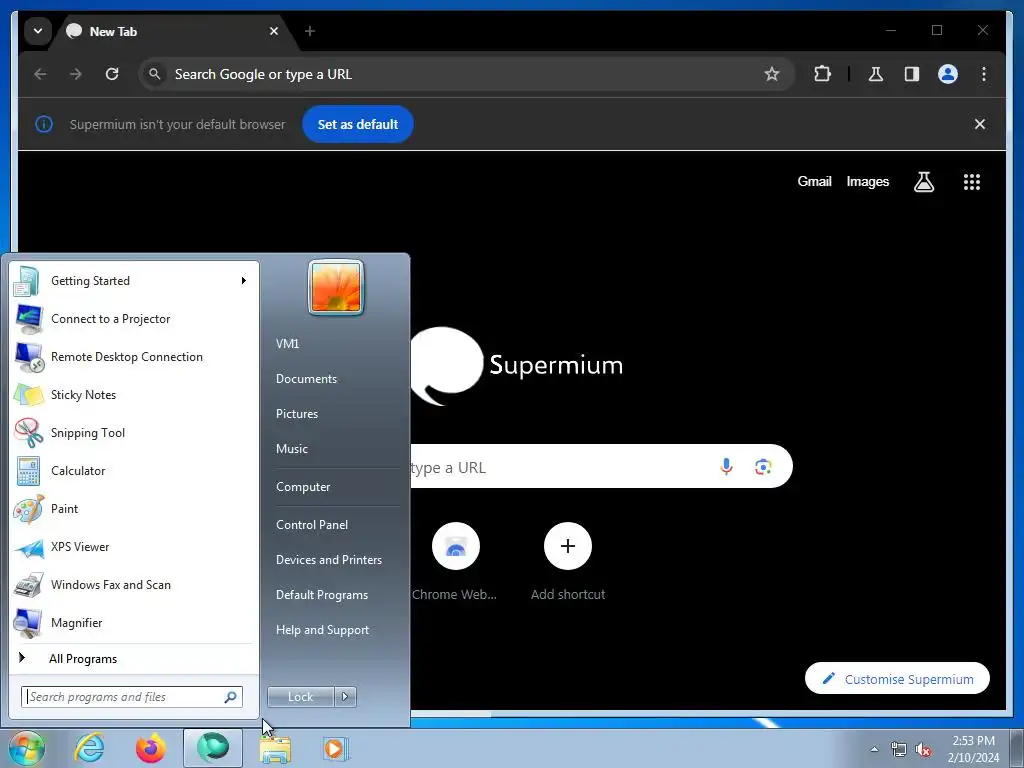Screen dimensions: 1024x768
Task: Open Sticky Notes
Action: tap(130, 394)
